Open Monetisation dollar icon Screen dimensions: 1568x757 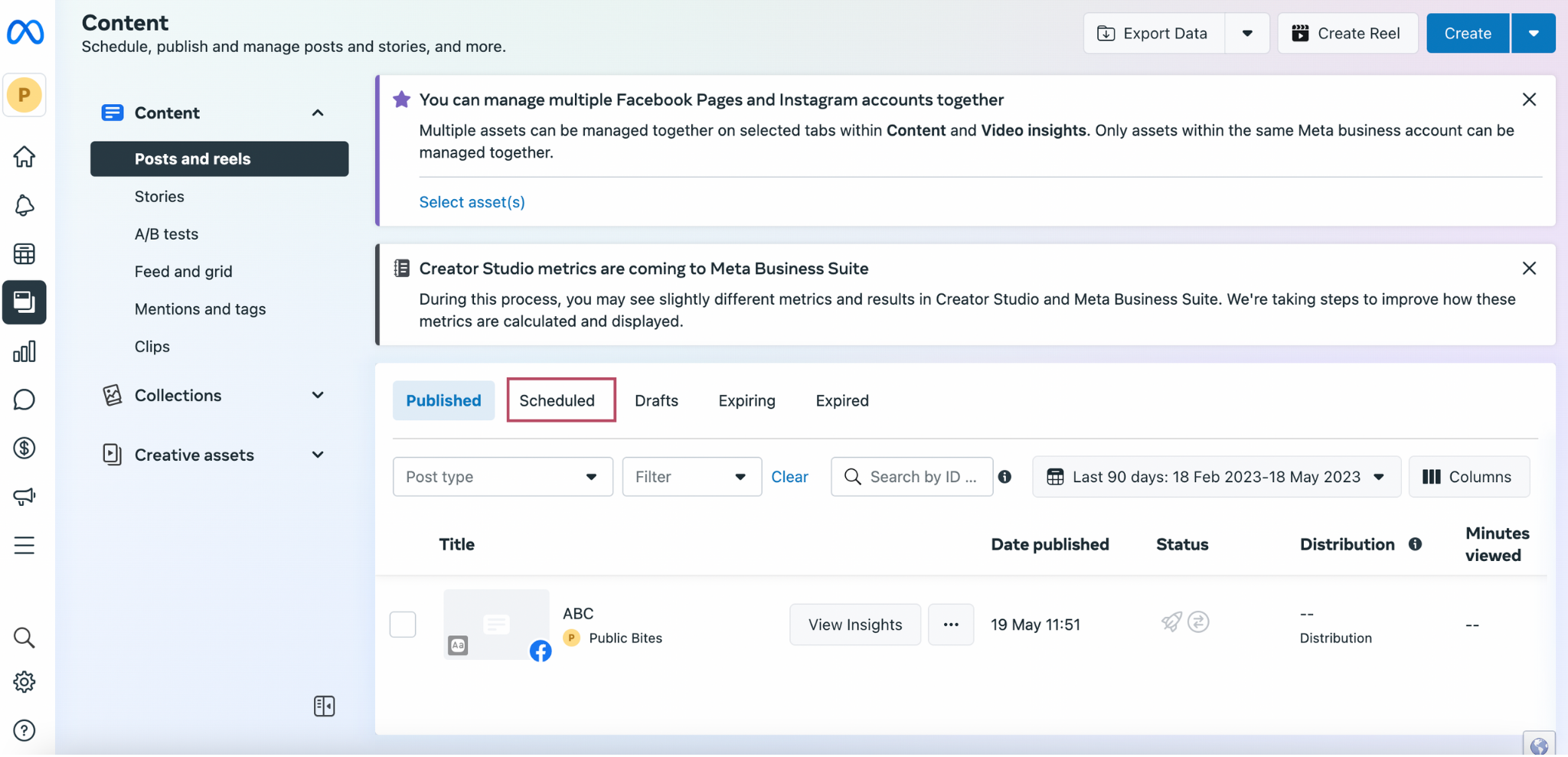click(24, 448)
